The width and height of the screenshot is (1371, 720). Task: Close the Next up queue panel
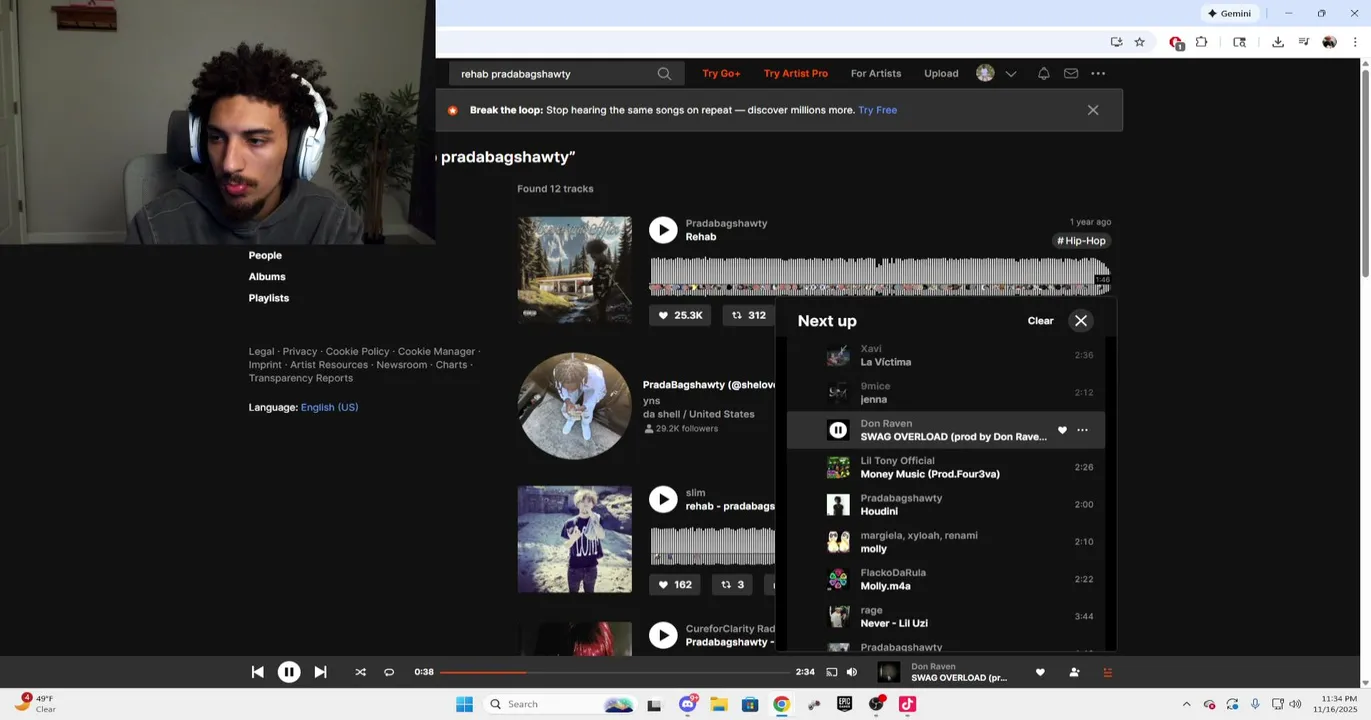click(x=1081, y=321)
